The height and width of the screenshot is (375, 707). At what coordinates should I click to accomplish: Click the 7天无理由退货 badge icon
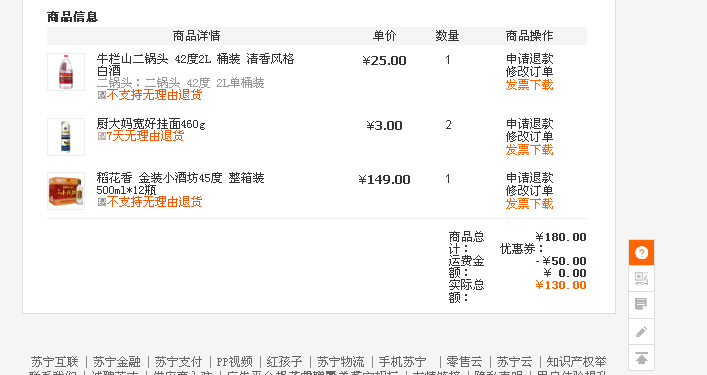(102, 136)
